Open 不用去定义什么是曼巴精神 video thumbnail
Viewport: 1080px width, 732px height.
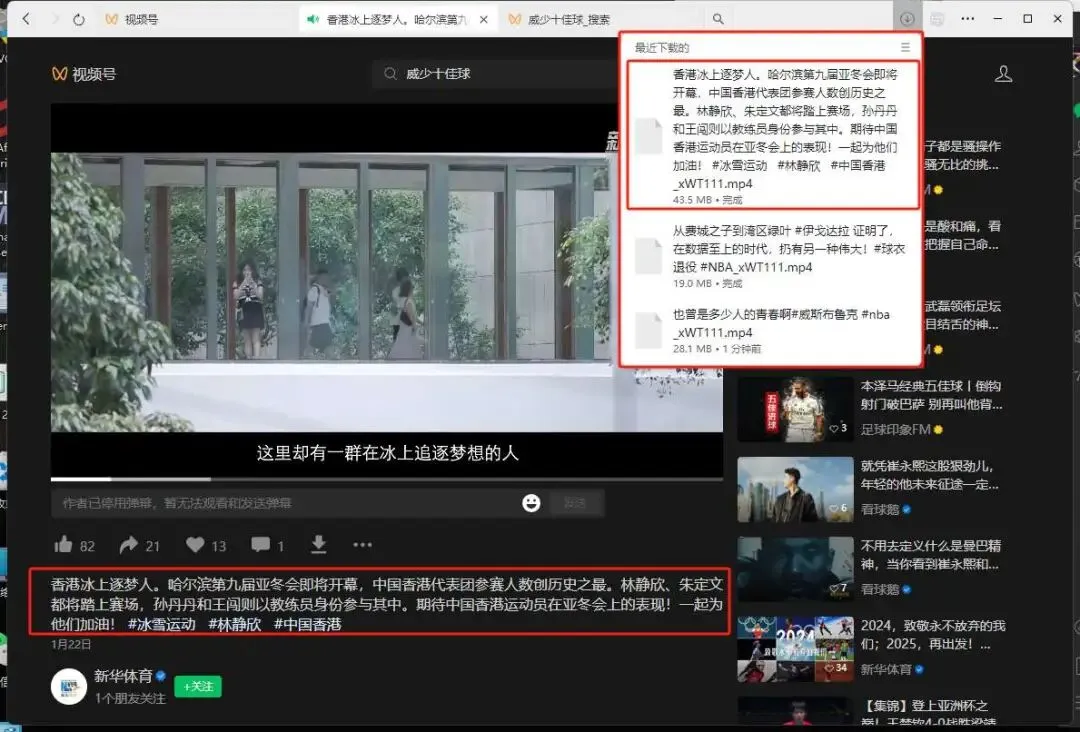pyautogui.click(x=795, y=569)
